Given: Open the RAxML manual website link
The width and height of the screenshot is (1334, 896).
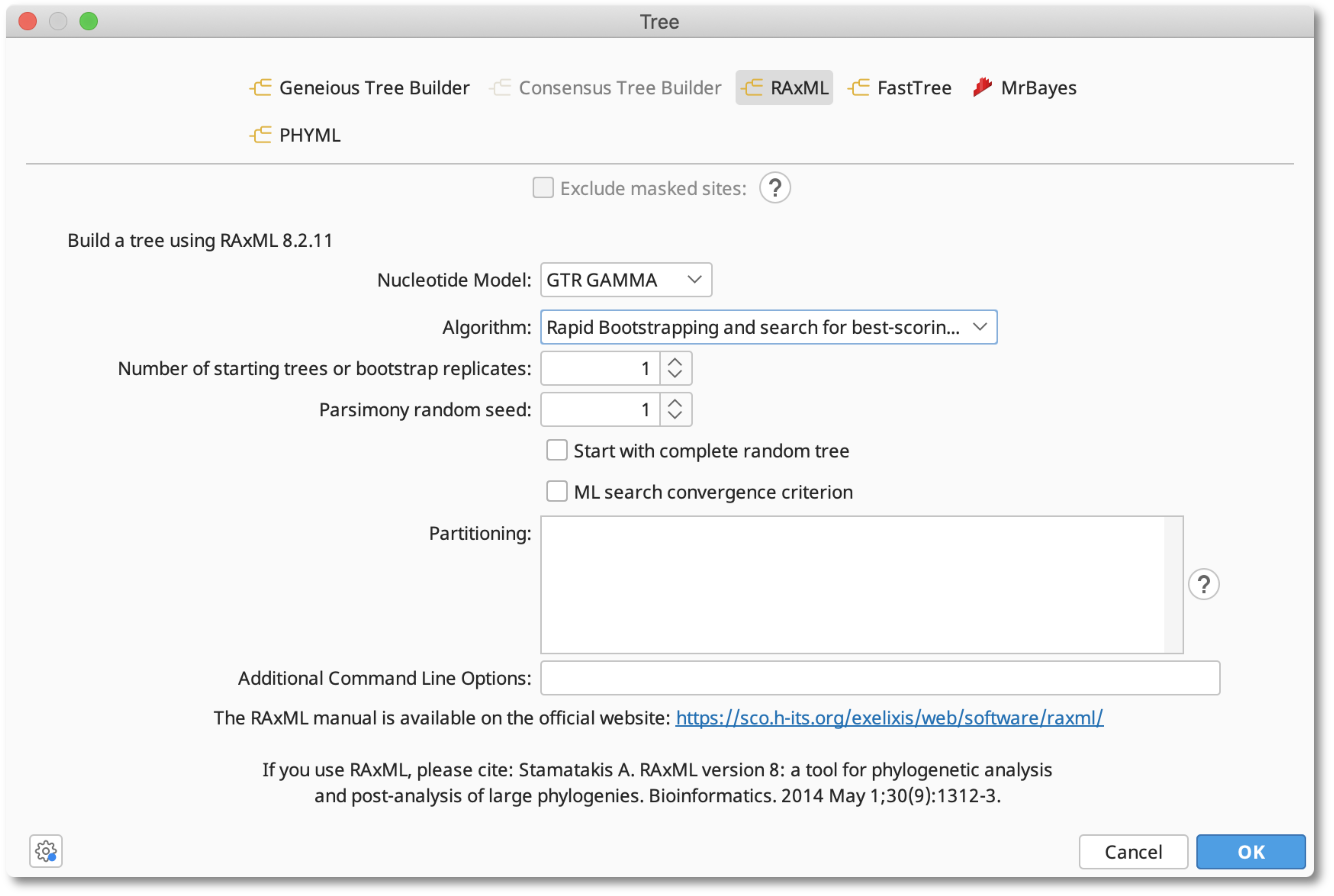Looking at the screenshot, I should [889, 718].
